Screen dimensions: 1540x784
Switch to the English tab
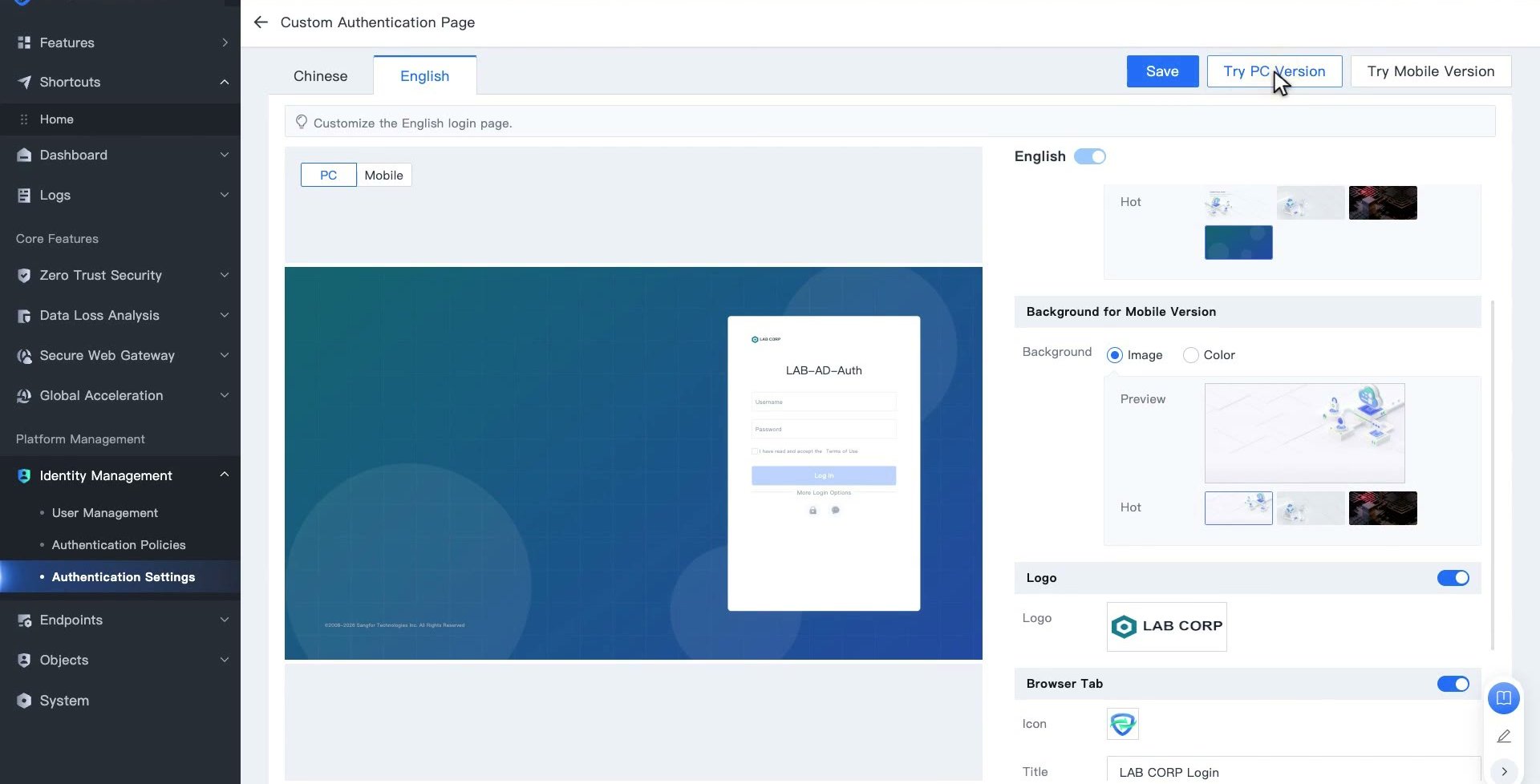(x=424, y=76)
